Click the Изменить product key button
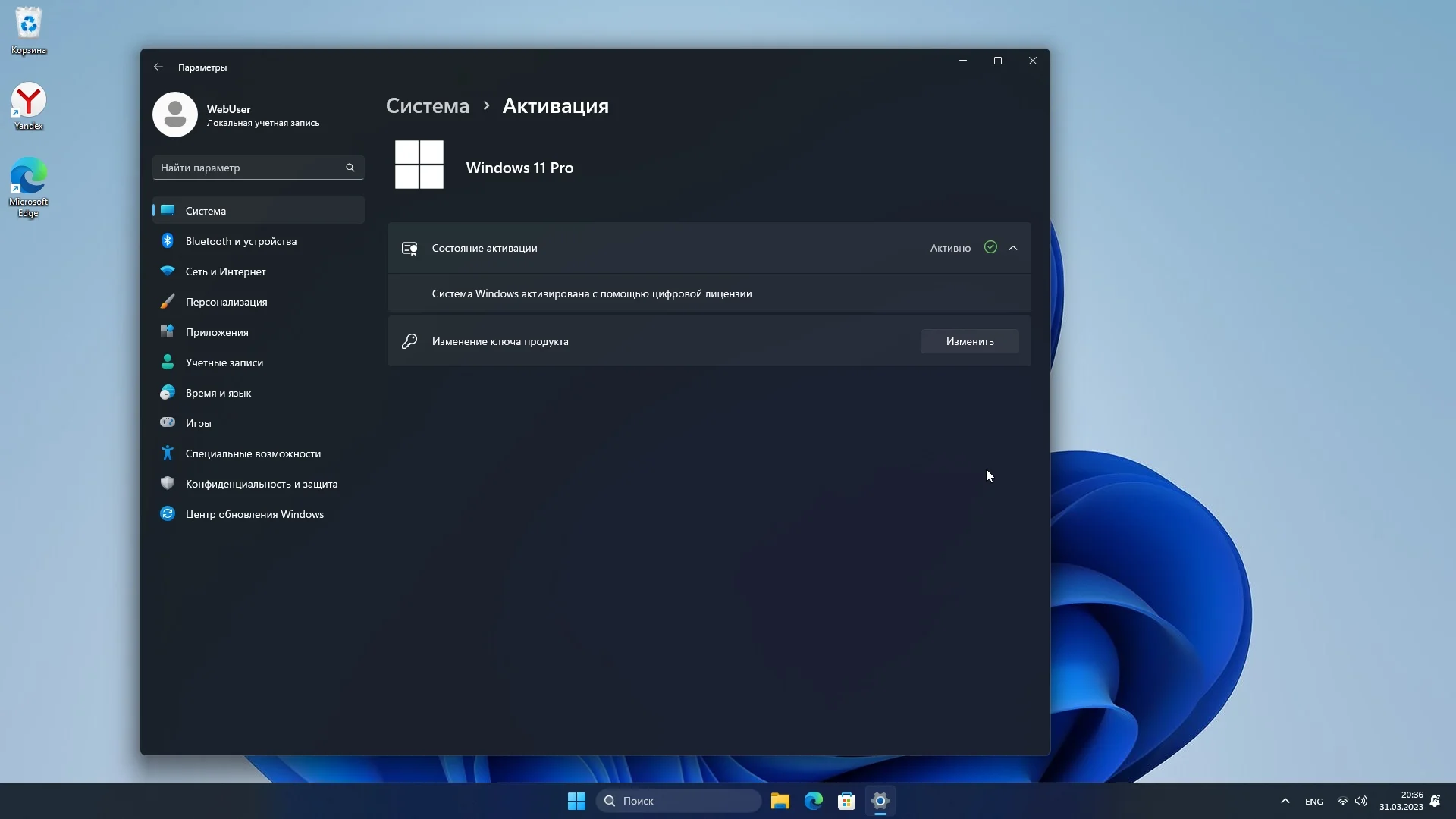Viewport: 1456px width, 819px height. (x=969, y=341)
